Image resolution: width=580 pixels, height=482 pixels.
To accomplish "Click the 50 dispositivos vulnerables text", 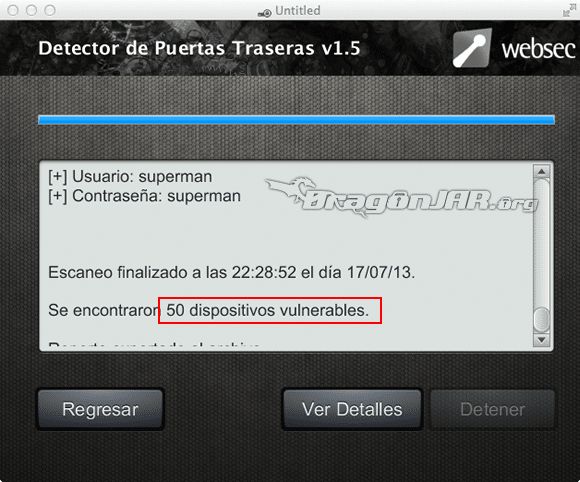I will coord(267,310).
